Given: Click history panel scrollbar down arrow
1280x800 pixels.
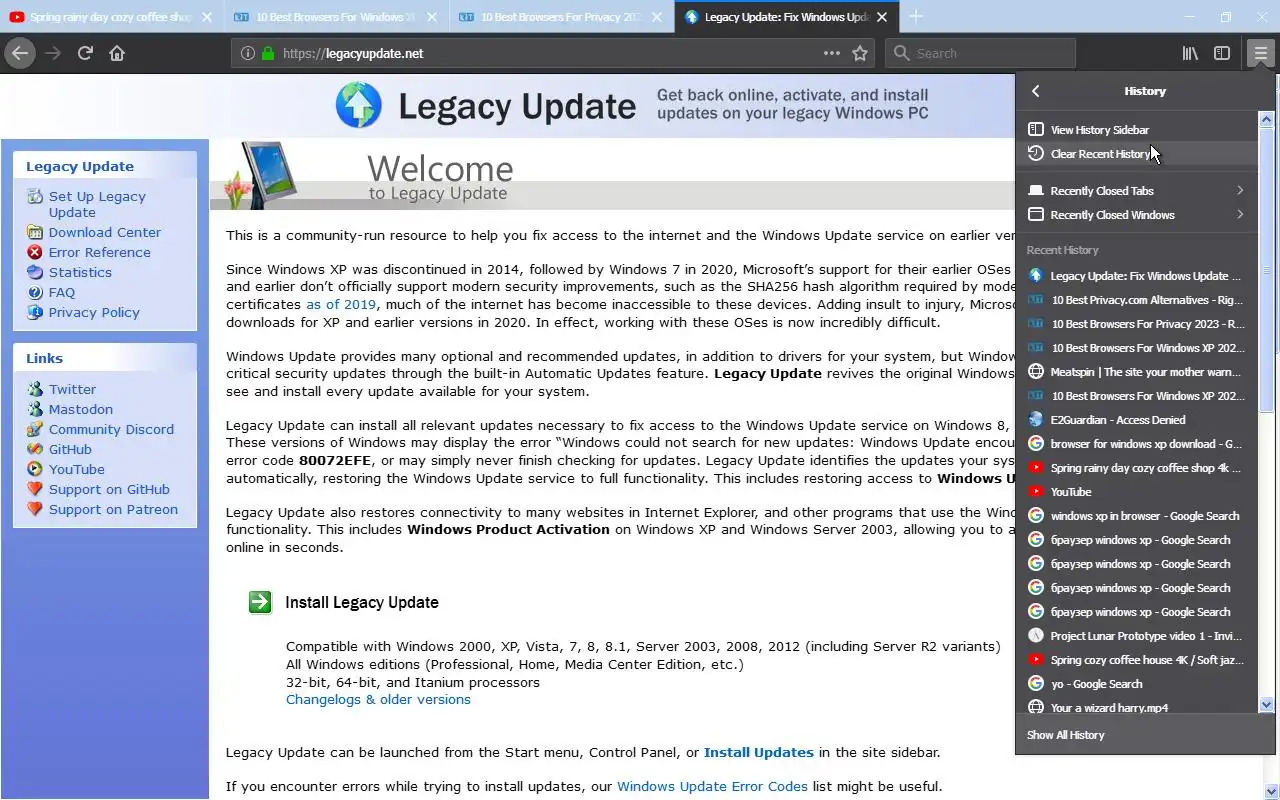Looking at the screenshot, I should [x=1266, y=705].
